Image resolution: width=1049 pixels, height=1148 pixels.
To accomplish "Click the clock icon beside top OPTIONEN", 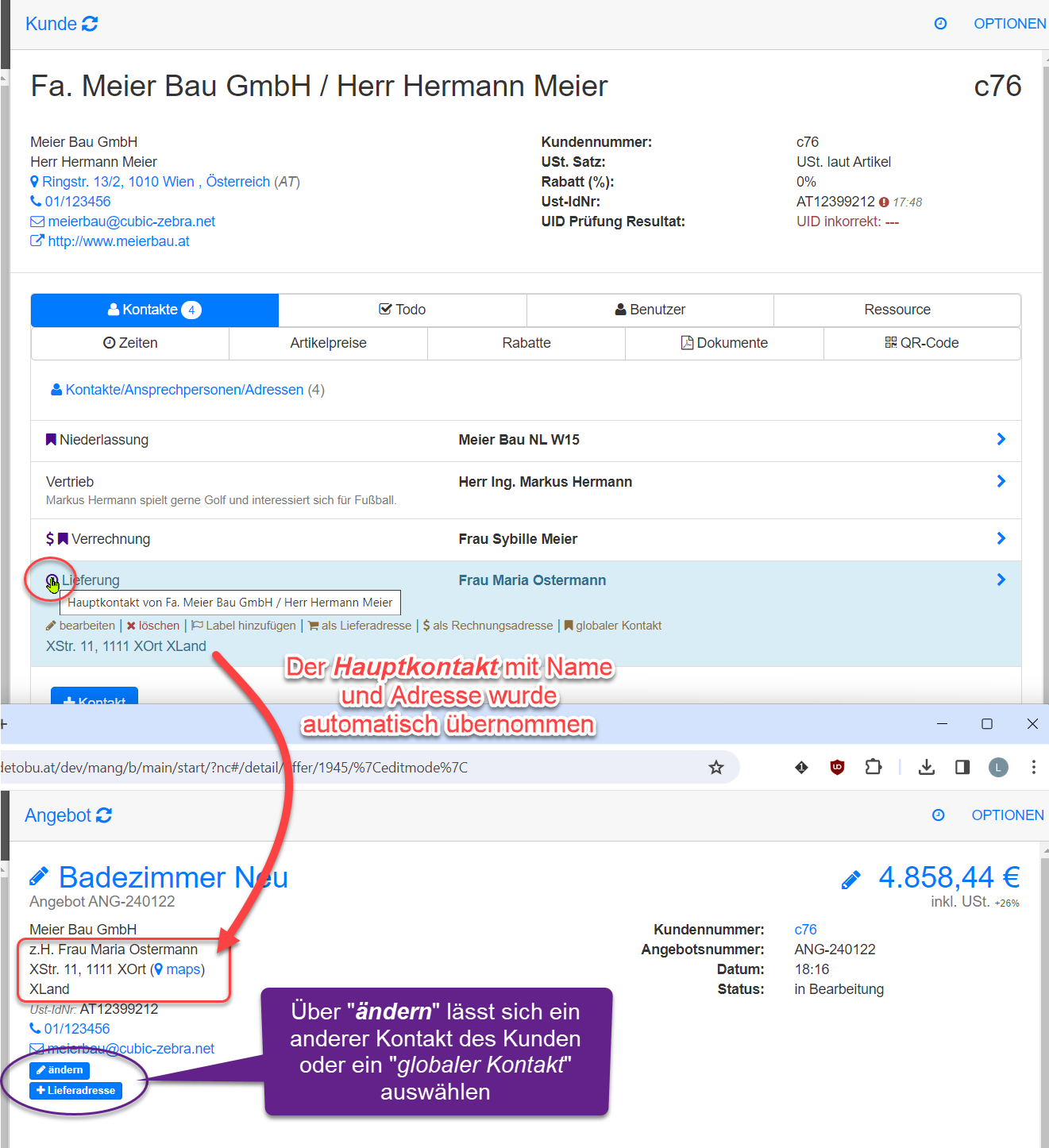I will pos(940,24).
